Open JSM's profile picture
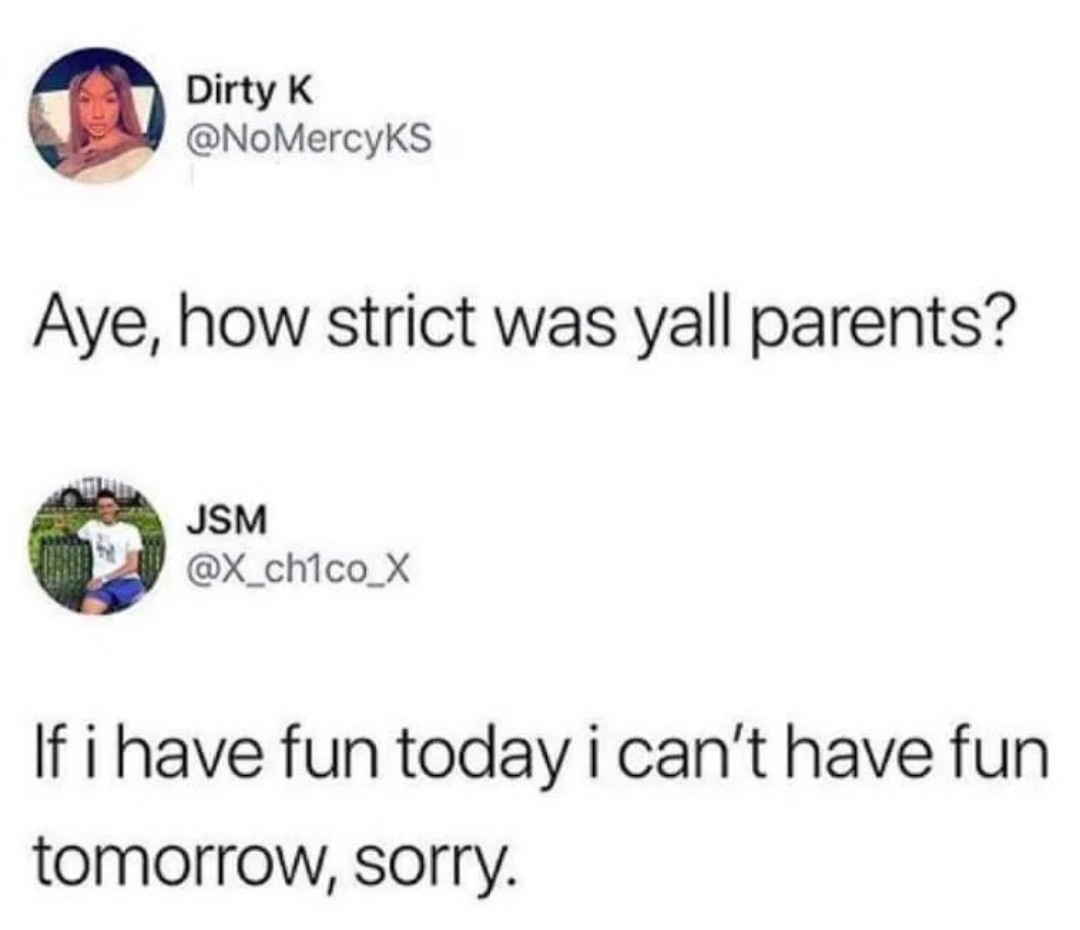 pos(96,544)
